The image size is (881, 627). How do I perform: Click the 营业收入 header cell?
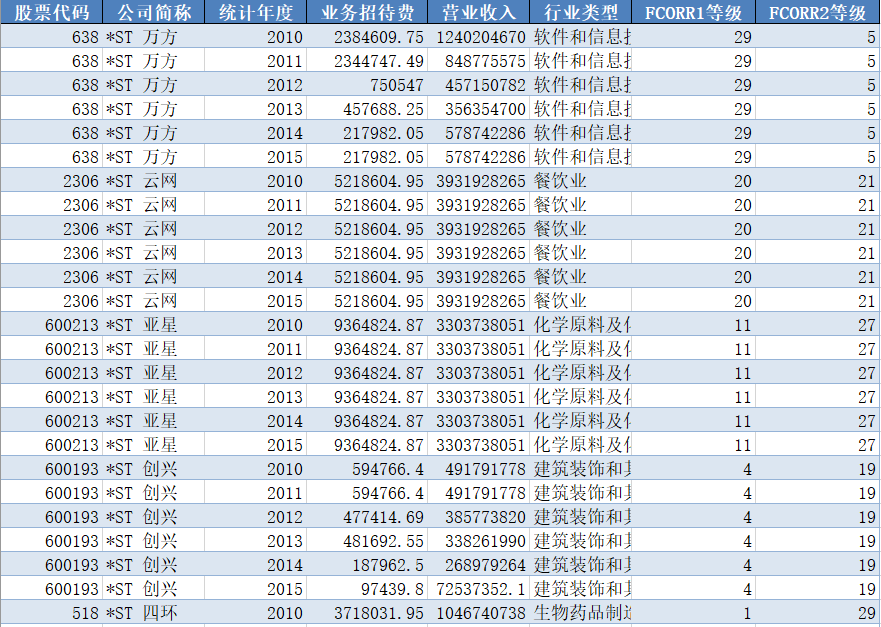479,12
